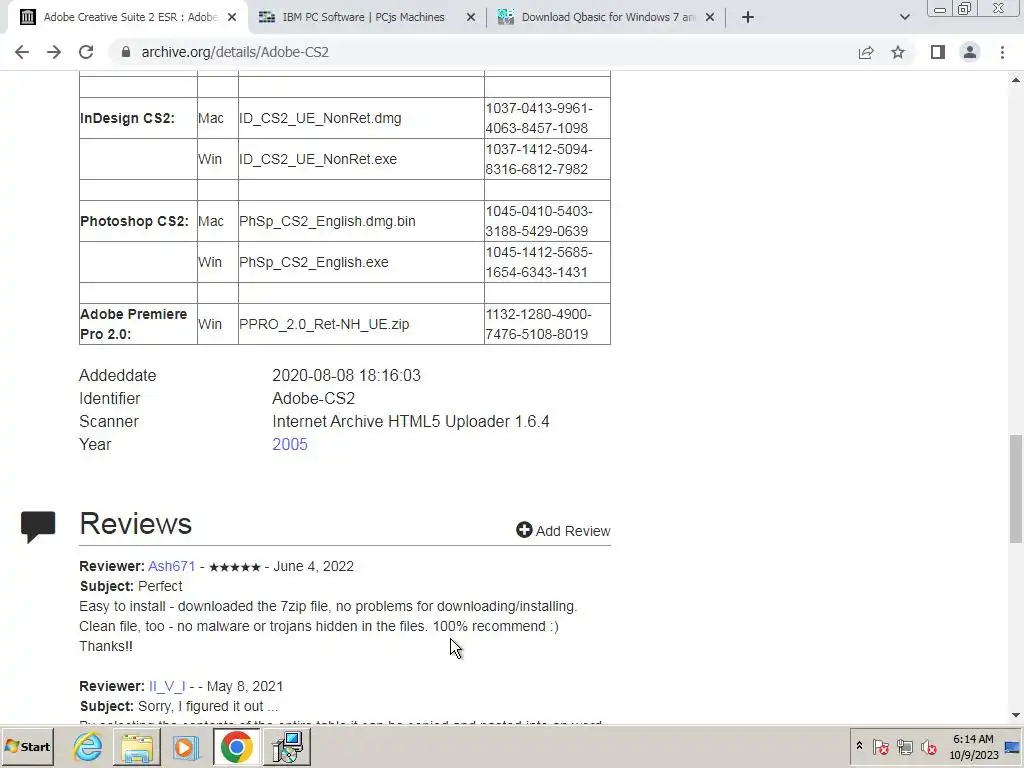Close the Adobe Creative Suite 2 tab
1024x768 pixels.
(232, 17)
